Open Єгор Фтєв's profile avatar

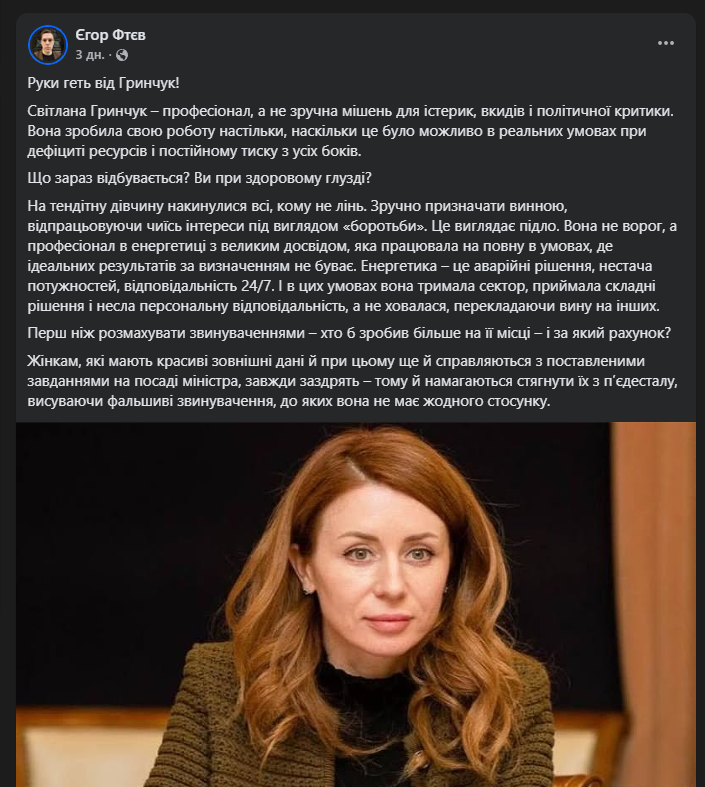pyautogui.click(x=48, y=45)
